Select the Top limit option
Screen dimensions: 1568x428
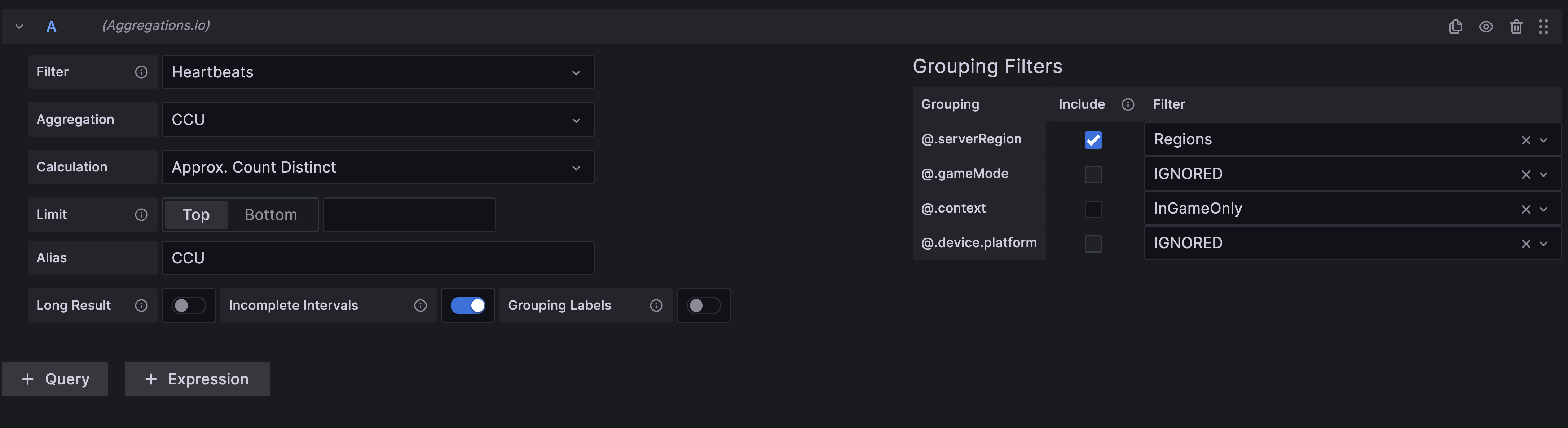pos(196,215)
